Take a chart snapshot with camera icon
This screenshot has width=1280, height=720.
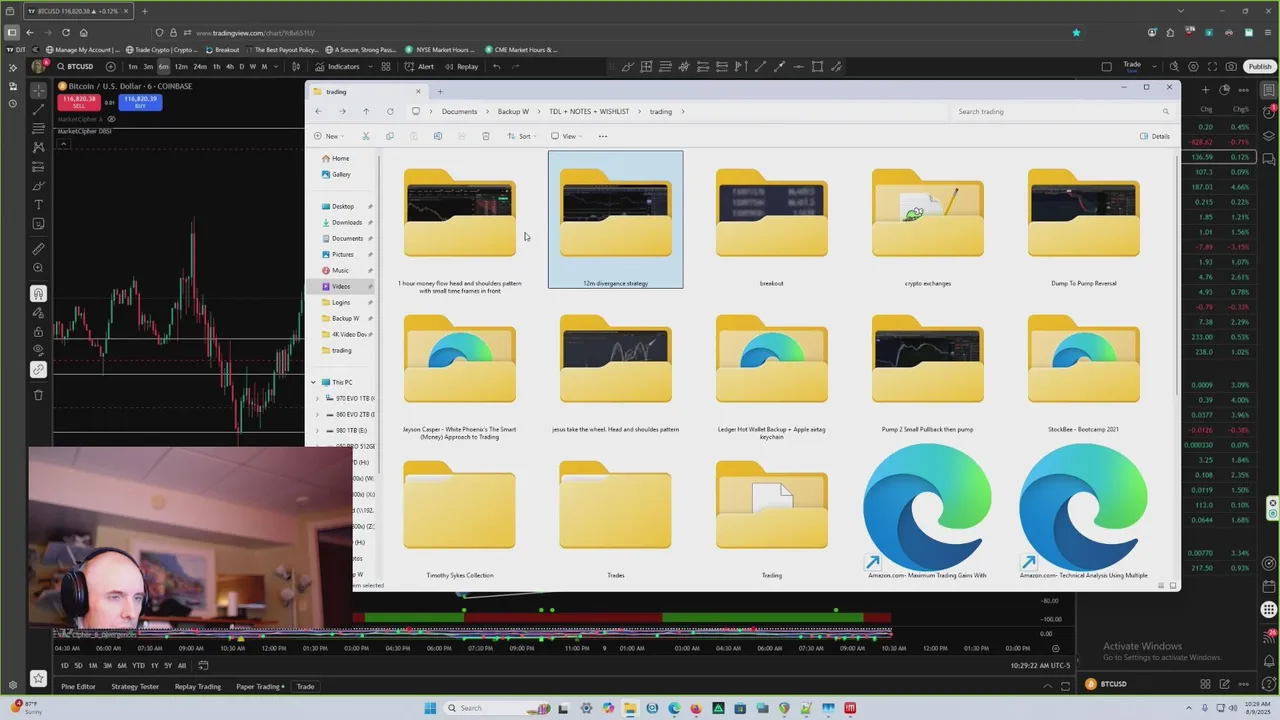click(x=1231, y=67)
